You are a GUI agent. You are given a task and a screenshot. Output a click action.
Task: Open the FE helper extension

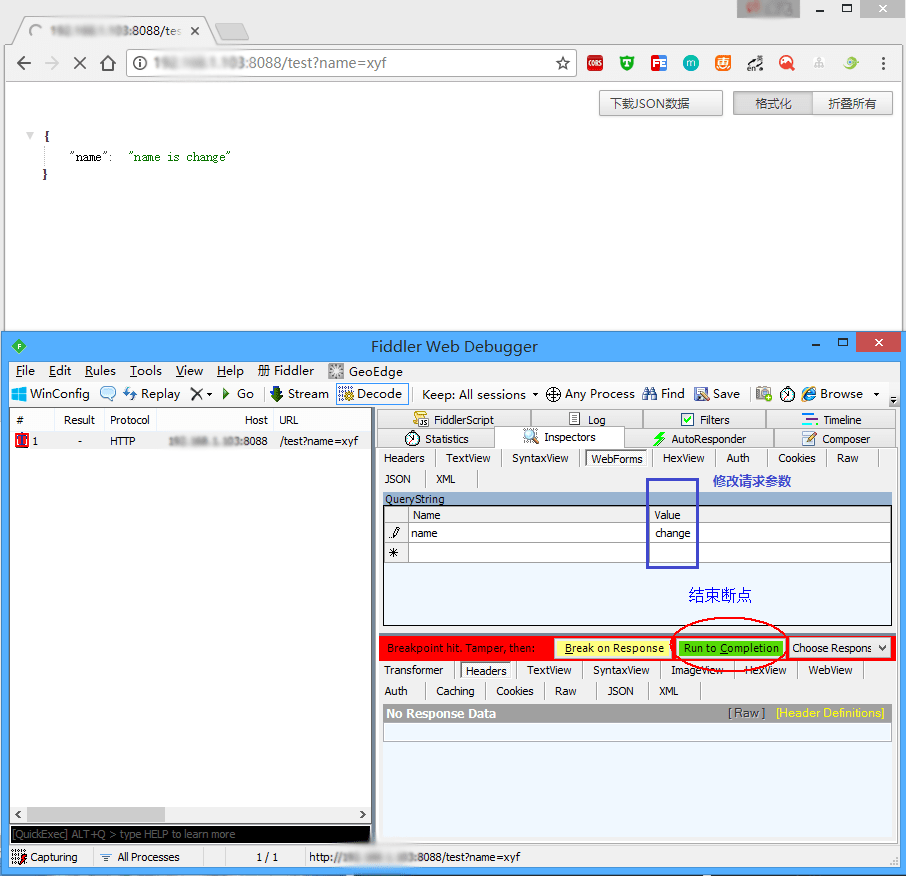click(x=659, y=63)
